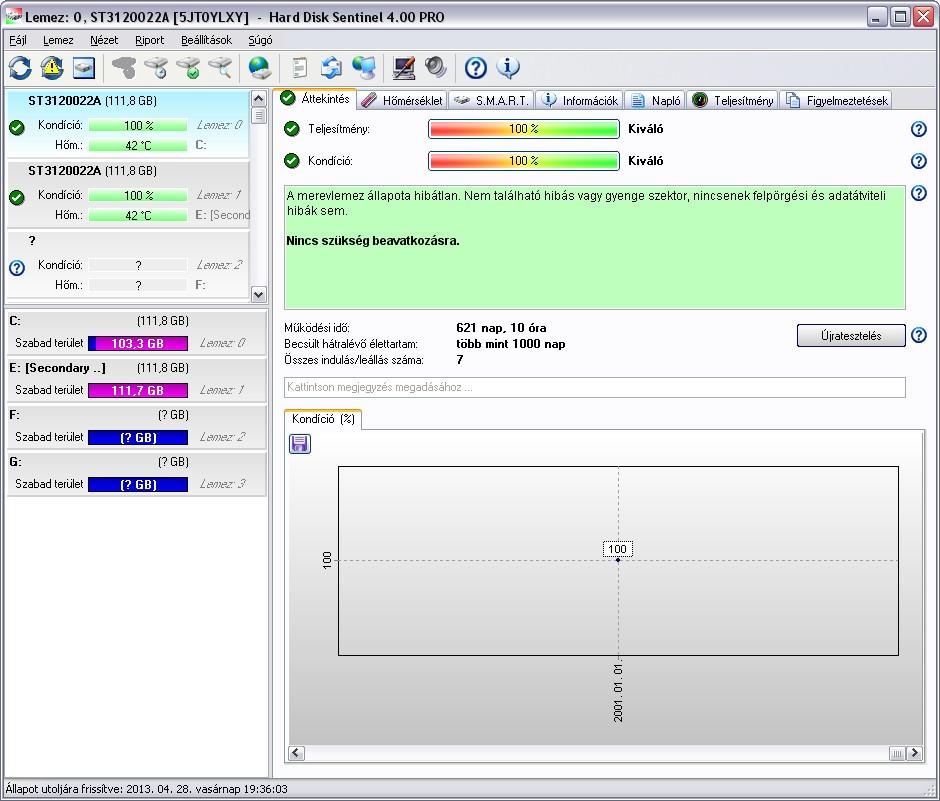Open help via toolbar question mark icon
Viewport: 940px width, 801px height.
[x=475, y=68]
